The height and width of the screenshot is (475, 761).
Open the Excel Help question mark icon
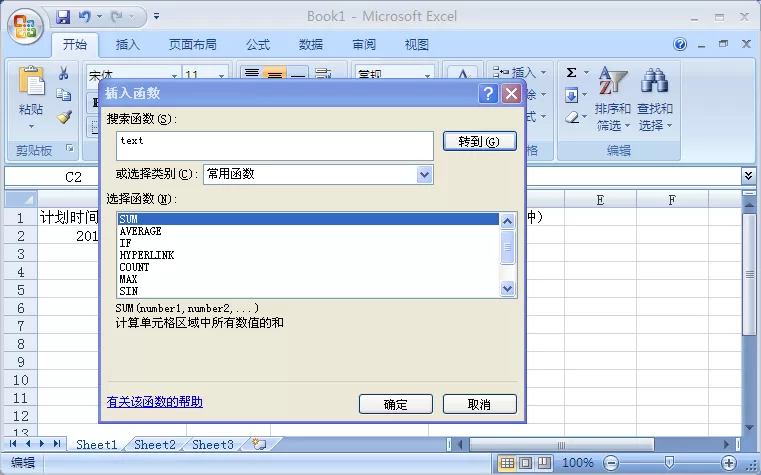[x=680, y=45]
